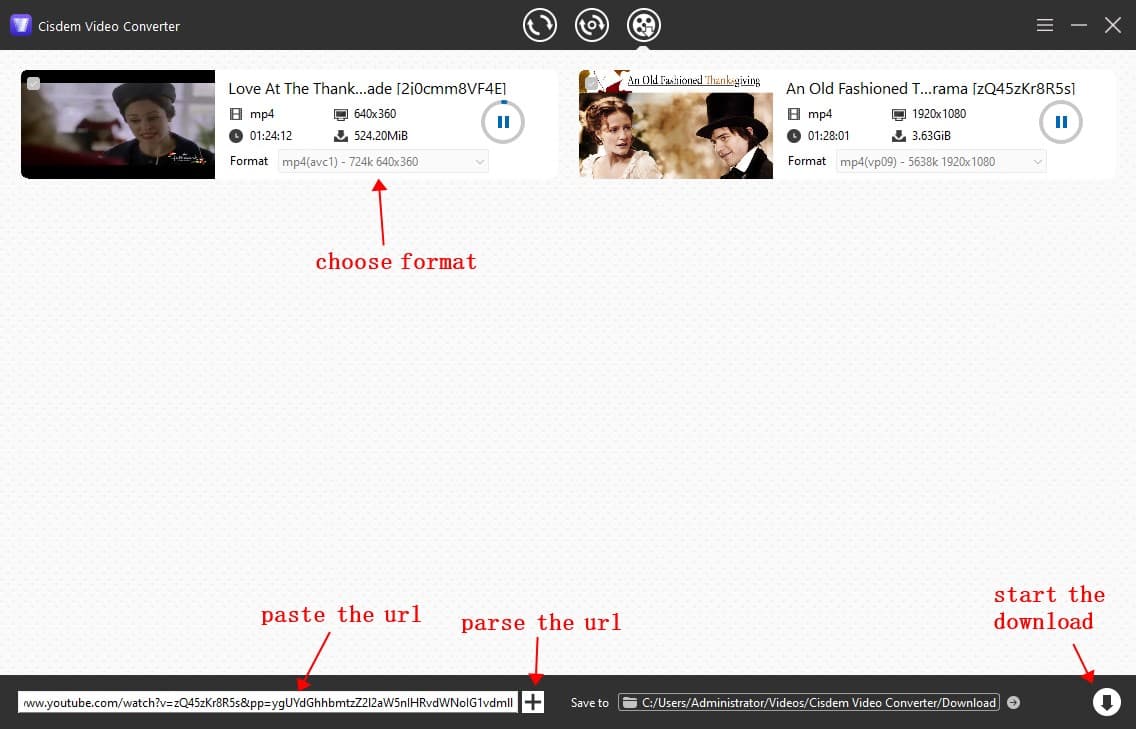Open format dropdown mp4(vp09) 5638k 1920x1080
The image size is (1136, 729).
941,162
